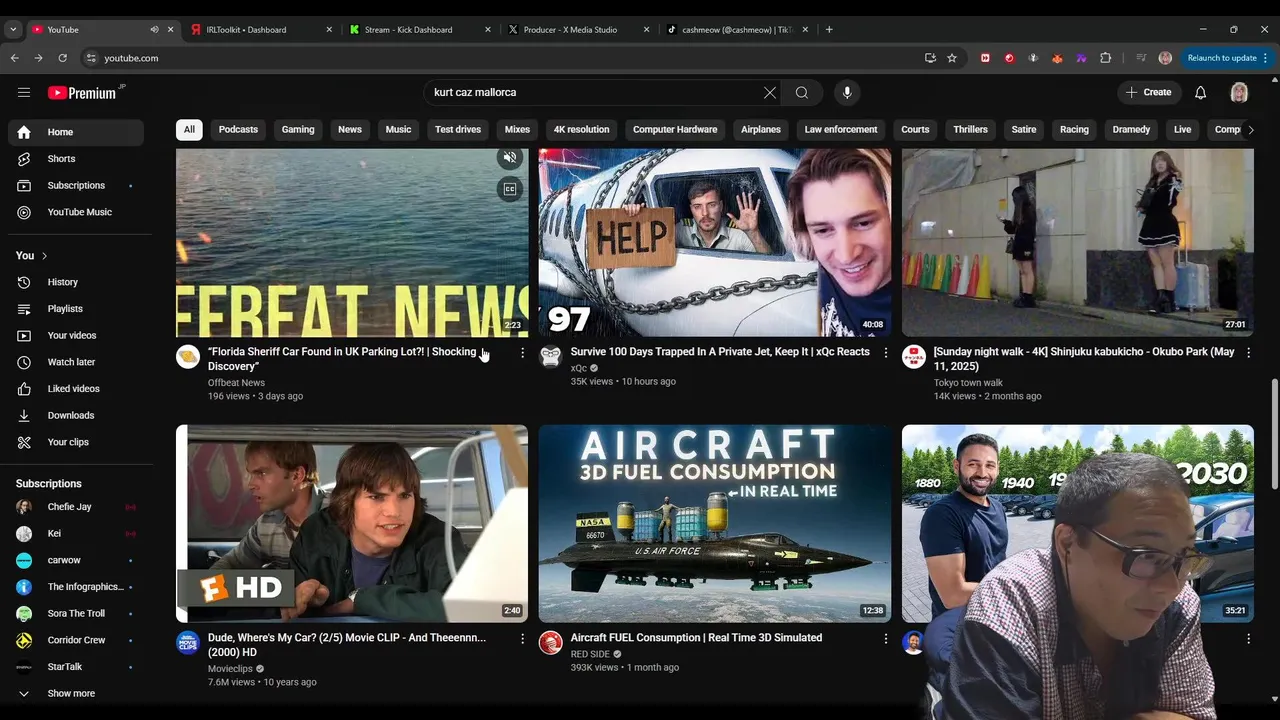The height and width of the screenshot is (720, 1280).
Task: Select the All chip
Action: pyautogui.click(x=188, y=129)
